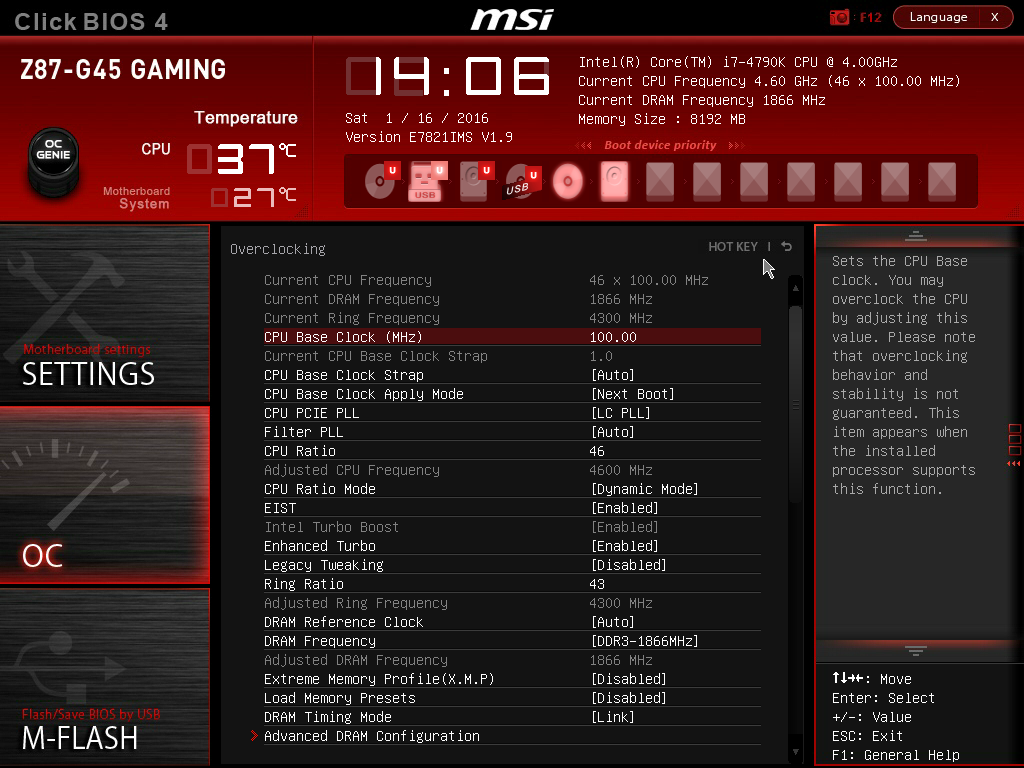Image resolution: width=1024 pixels, height=768 pixels.
Task: Click the Current DRAM Frequency row
Action: pos(512,299)
